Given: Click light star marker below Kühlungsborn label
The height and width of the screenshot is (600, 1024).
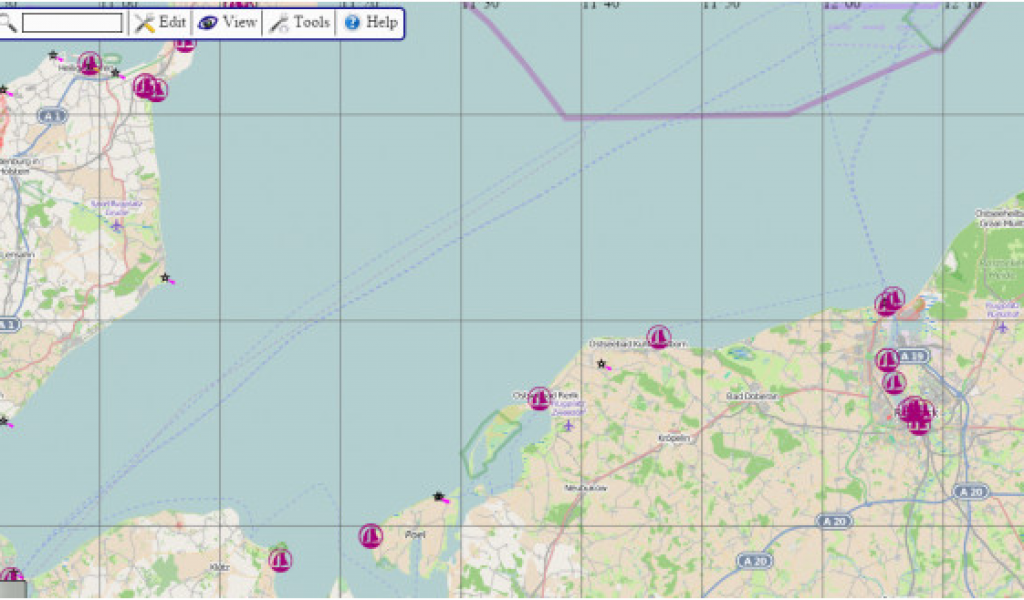Looking at the screenshot, I should (x=601, y=364).
